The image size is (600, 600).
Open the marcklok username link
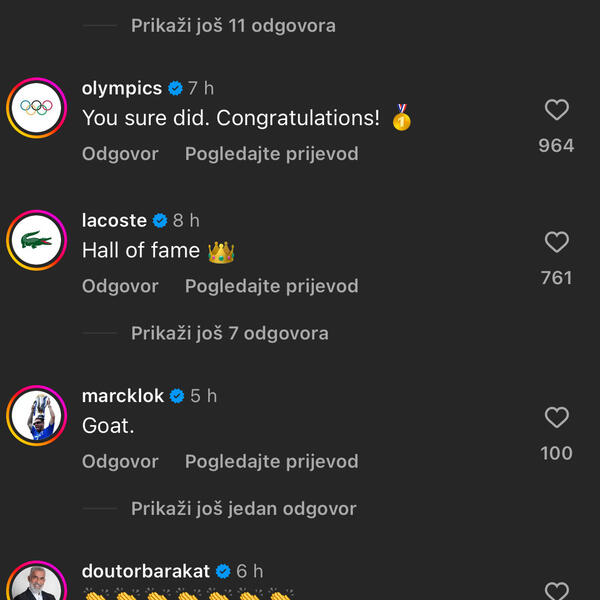pyautogui.click(x=122, y=396)
